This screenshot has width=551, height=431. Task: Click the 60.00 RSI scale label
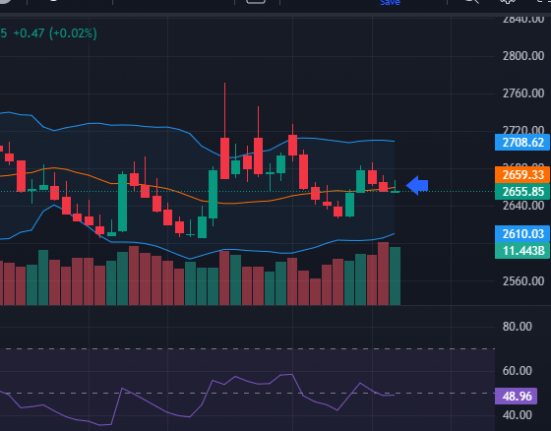pos(517,371)
